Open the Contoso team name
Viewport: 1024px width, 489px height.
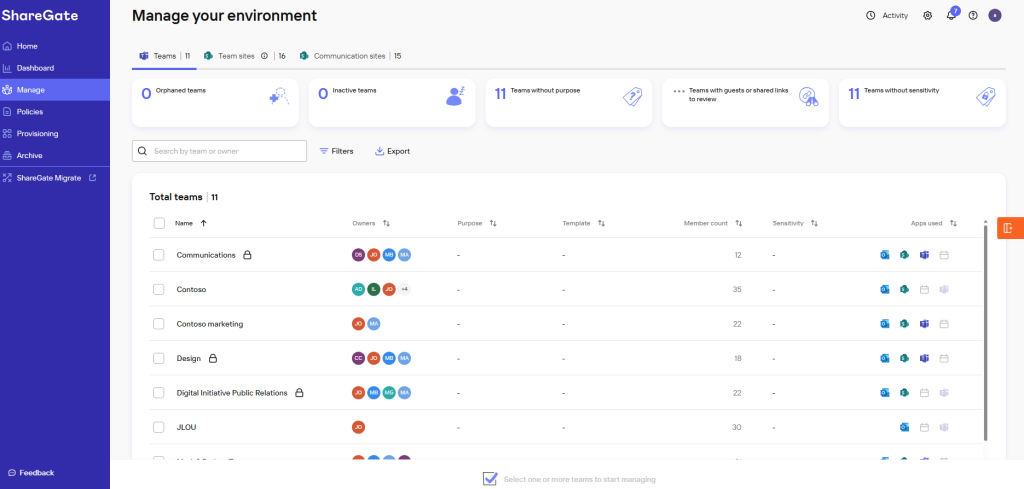191,289
